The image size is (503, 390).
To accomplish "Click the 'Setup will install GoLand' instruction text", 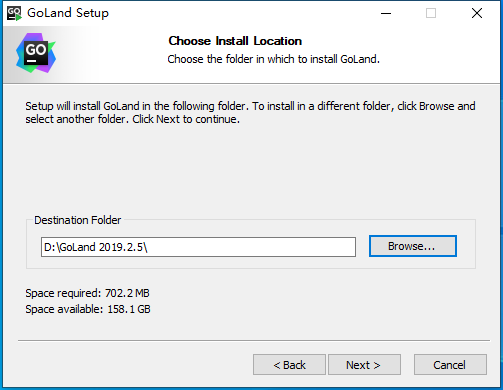I will pyautogui.click(x=250, y=112).
